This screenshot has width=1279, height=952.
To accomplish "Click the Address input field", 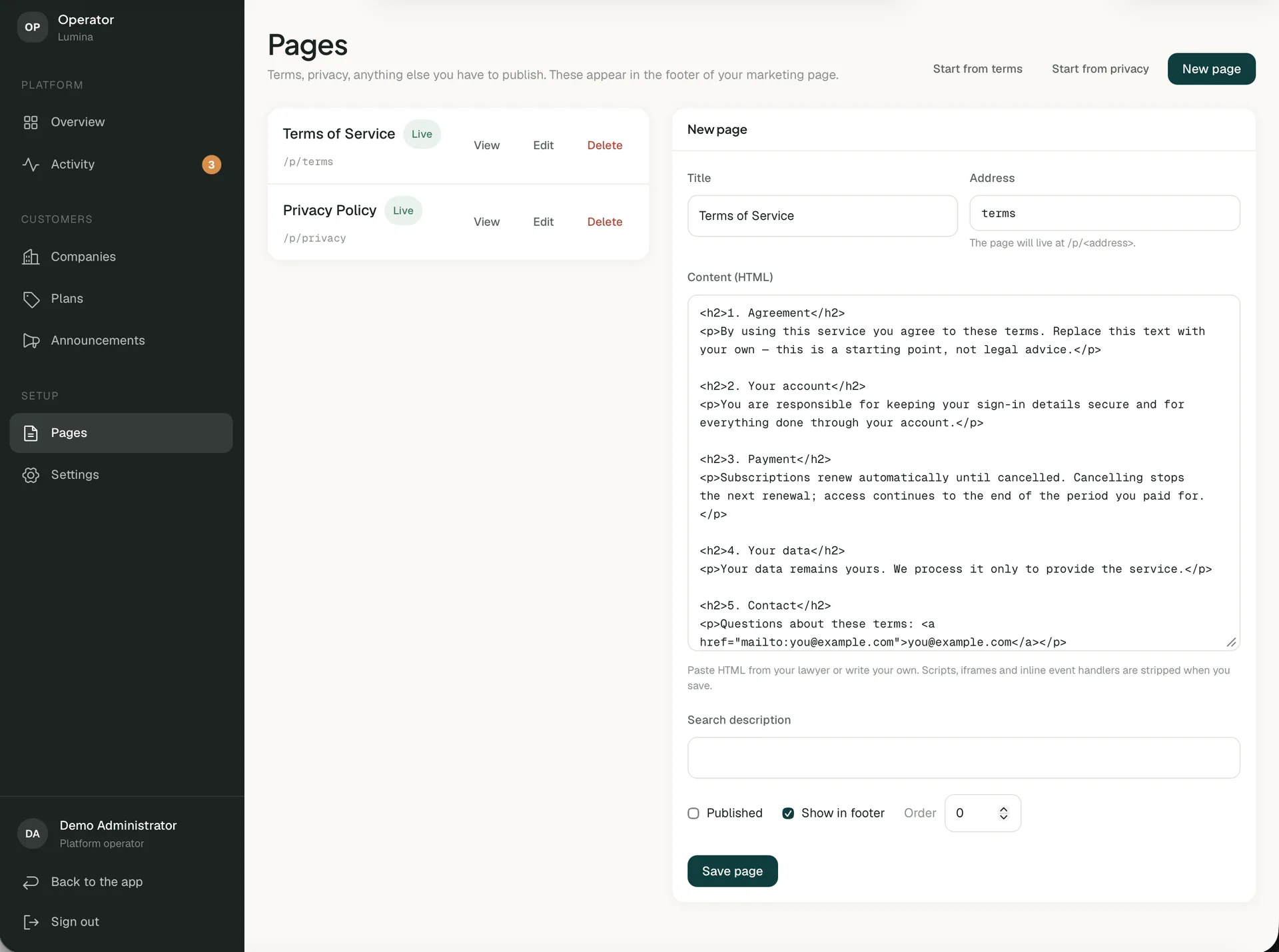I will (x=1104, y=214).
